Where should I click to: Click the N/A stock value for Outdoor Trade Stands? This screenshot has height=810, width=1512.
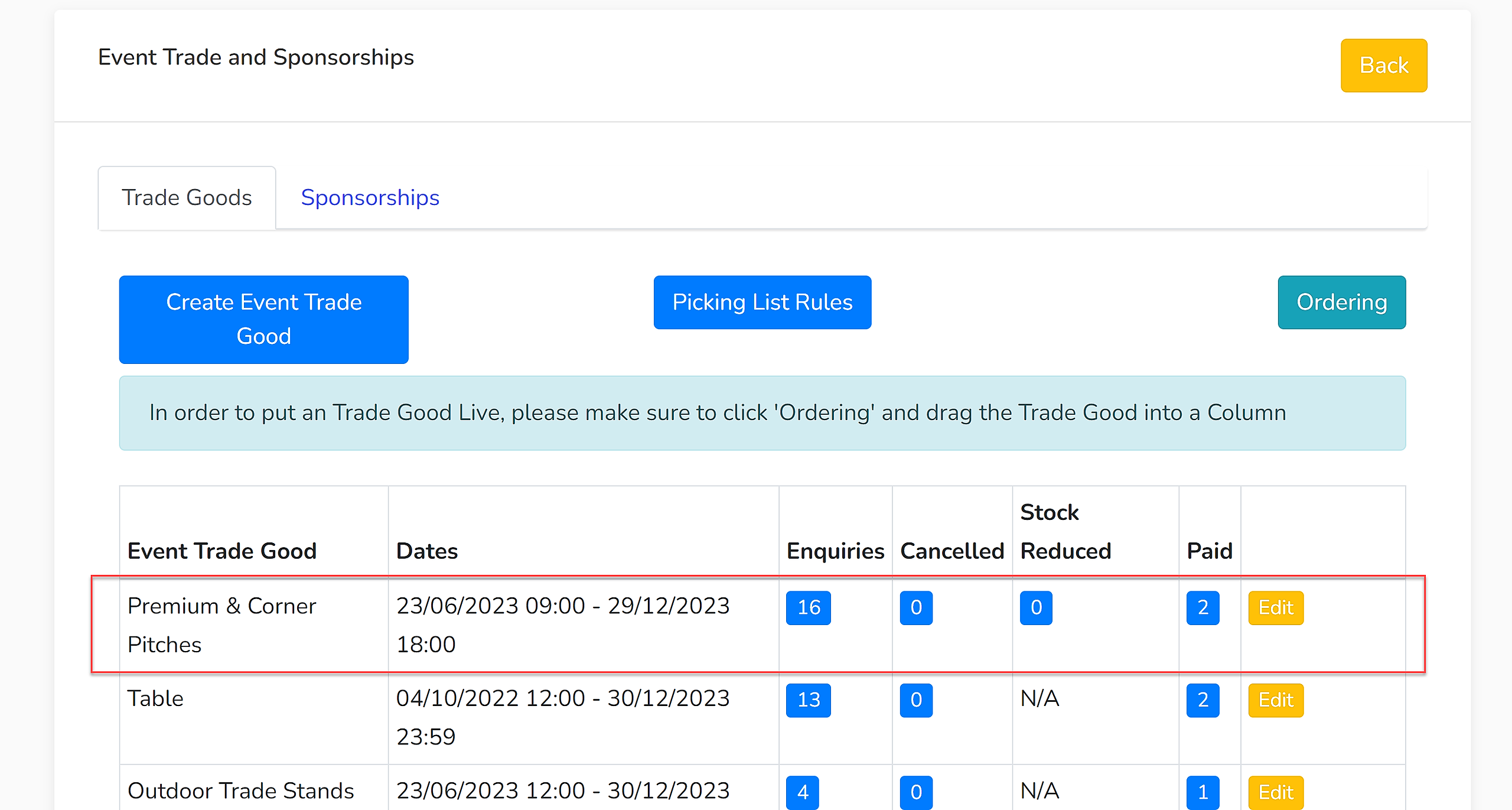(x=1039, y=791)
